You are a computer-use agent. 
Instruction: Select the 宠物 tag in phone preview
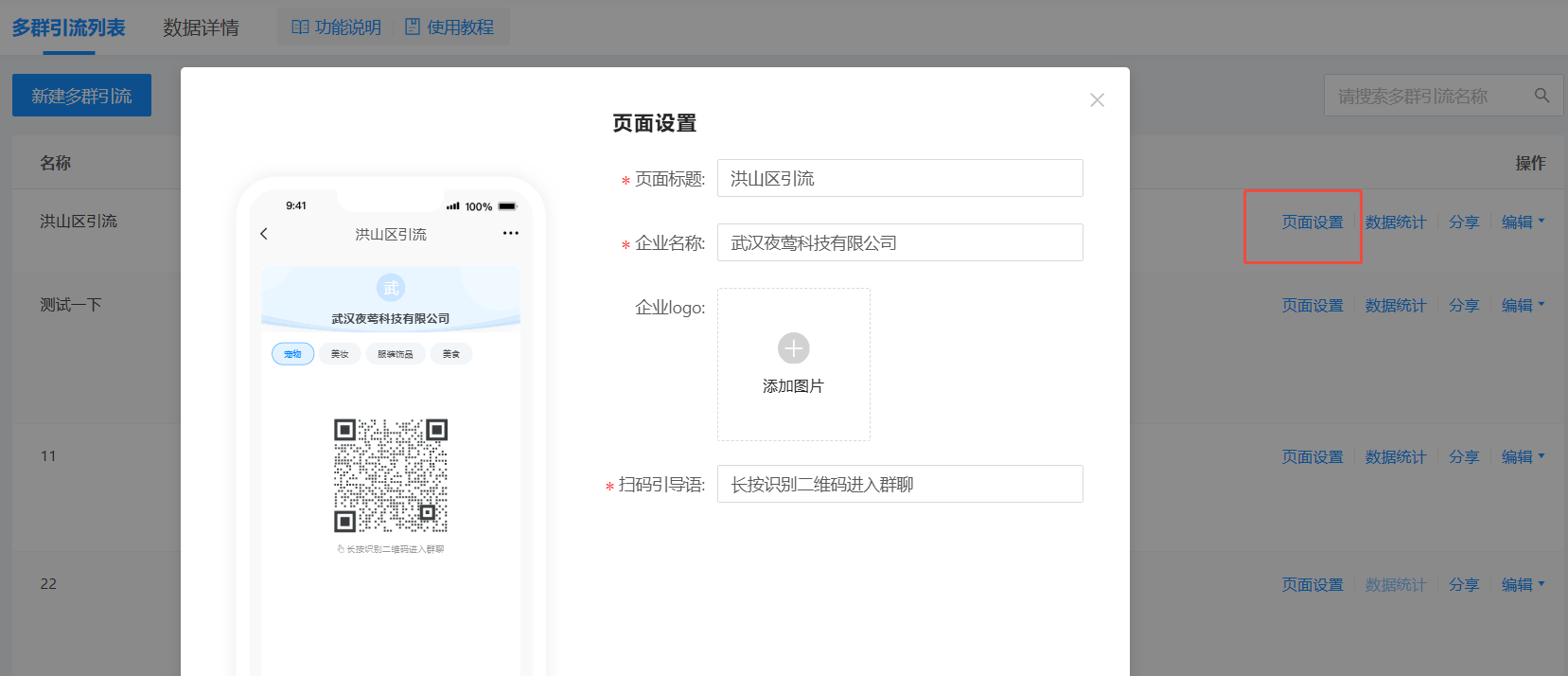click(x=292, y=354)
